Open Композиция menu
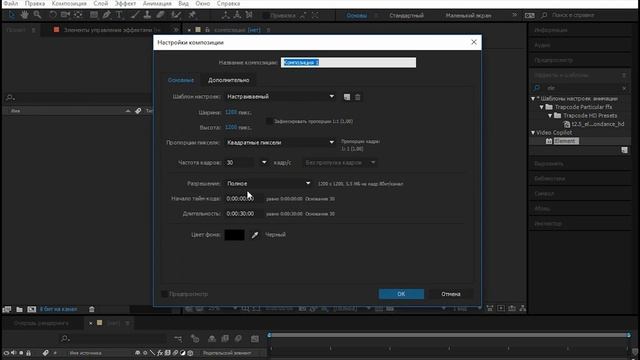 69,4
